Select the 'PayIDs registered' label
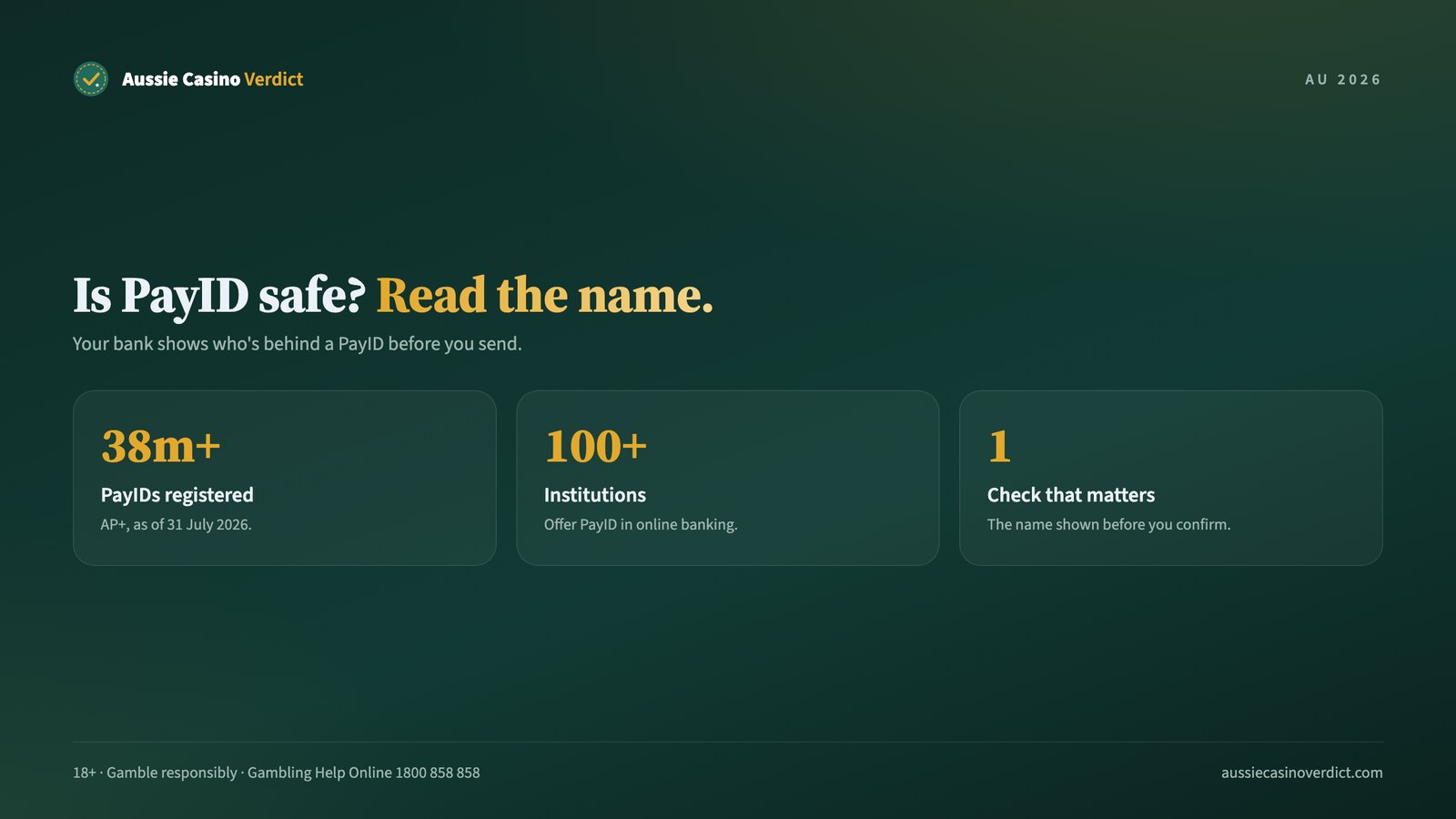This screenshot has height=819, width=1456. [177, 495]
